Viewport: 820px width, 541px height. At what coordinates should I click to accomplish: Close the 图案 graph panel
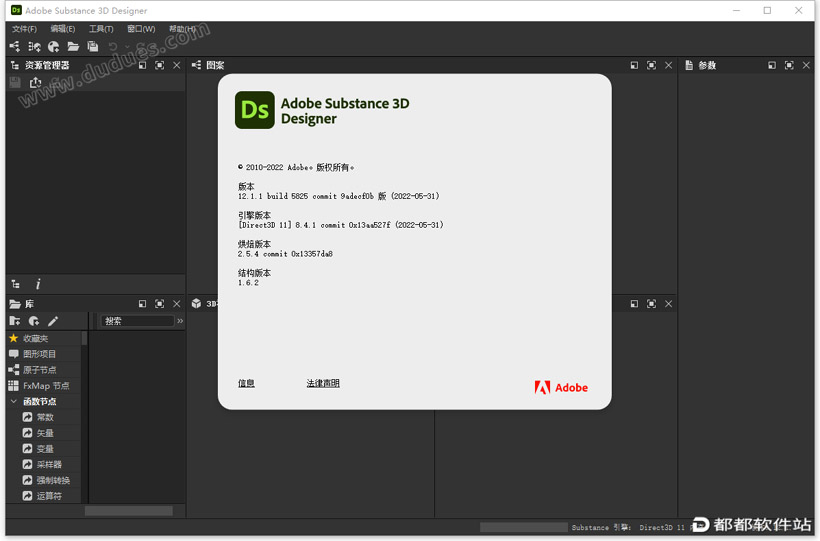[x=668, y=65]
